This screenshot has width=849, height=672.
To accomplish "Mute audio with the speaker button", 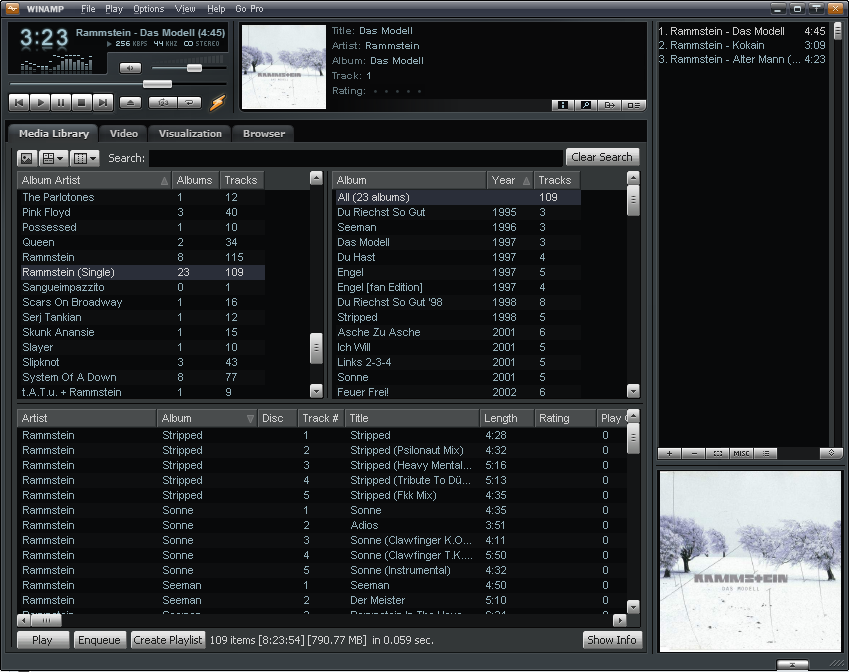I will (130, 68).
